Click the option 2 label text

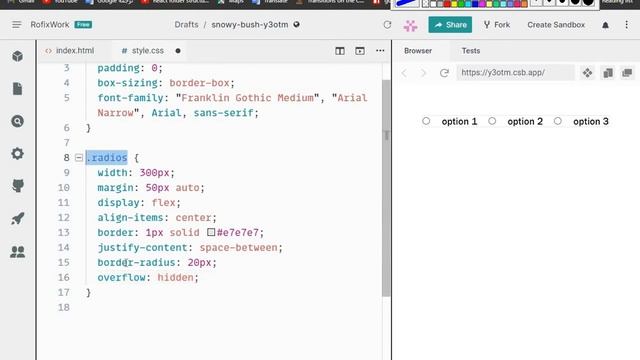[x=525, y=122]
